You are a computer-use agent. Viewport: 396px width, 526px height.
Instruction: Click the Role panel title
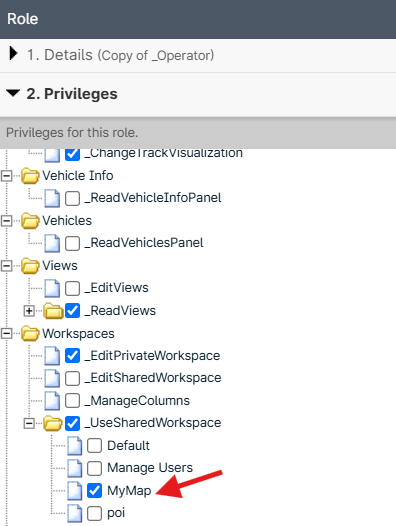tap(22, 19)
